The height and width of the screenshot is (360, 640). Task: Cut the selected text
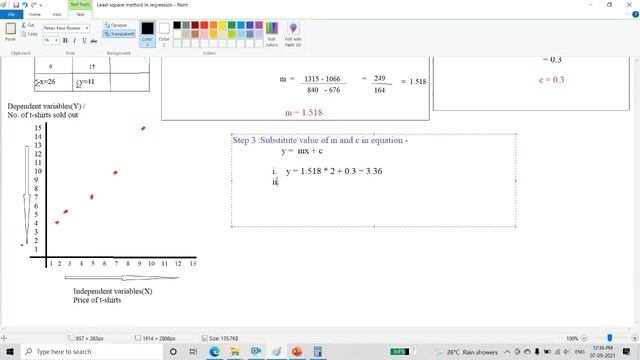pyautogui.click(x=28, y=25)
